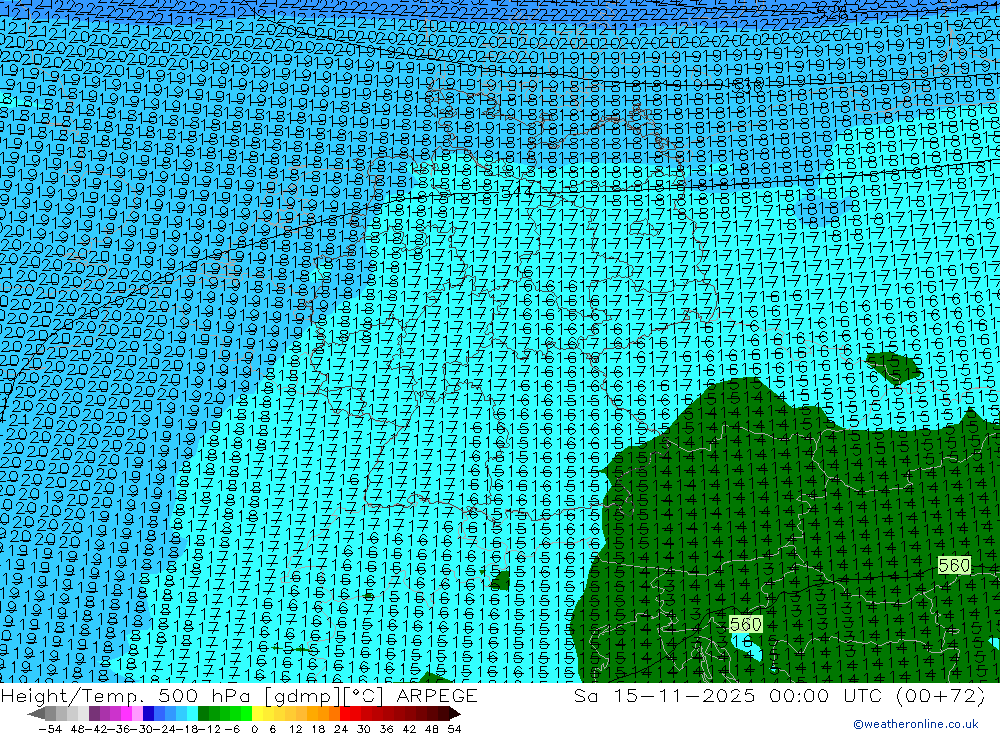
Task: Click the bright yellow legend swatch
Action: pos(257,714)
